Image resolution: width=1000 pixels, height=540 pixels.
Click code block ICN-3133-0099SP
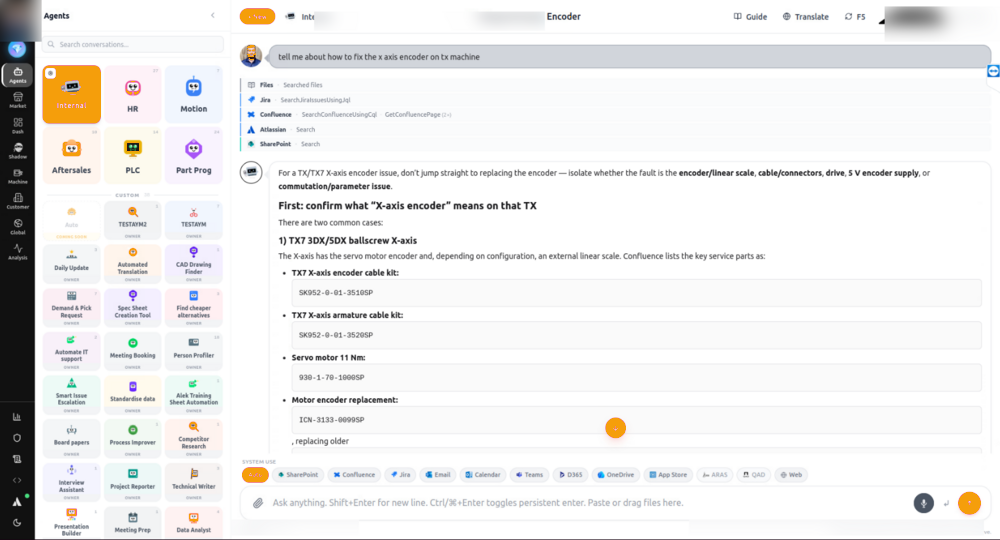point(636,420)
